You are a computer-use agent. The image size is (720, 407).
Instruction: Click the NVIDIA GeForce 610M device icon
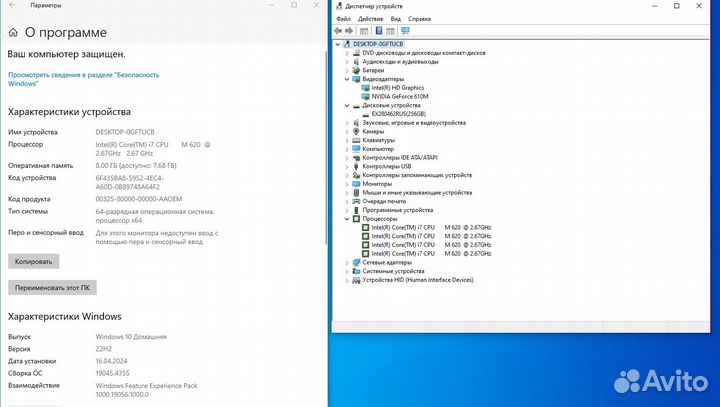tap(366, 96)
